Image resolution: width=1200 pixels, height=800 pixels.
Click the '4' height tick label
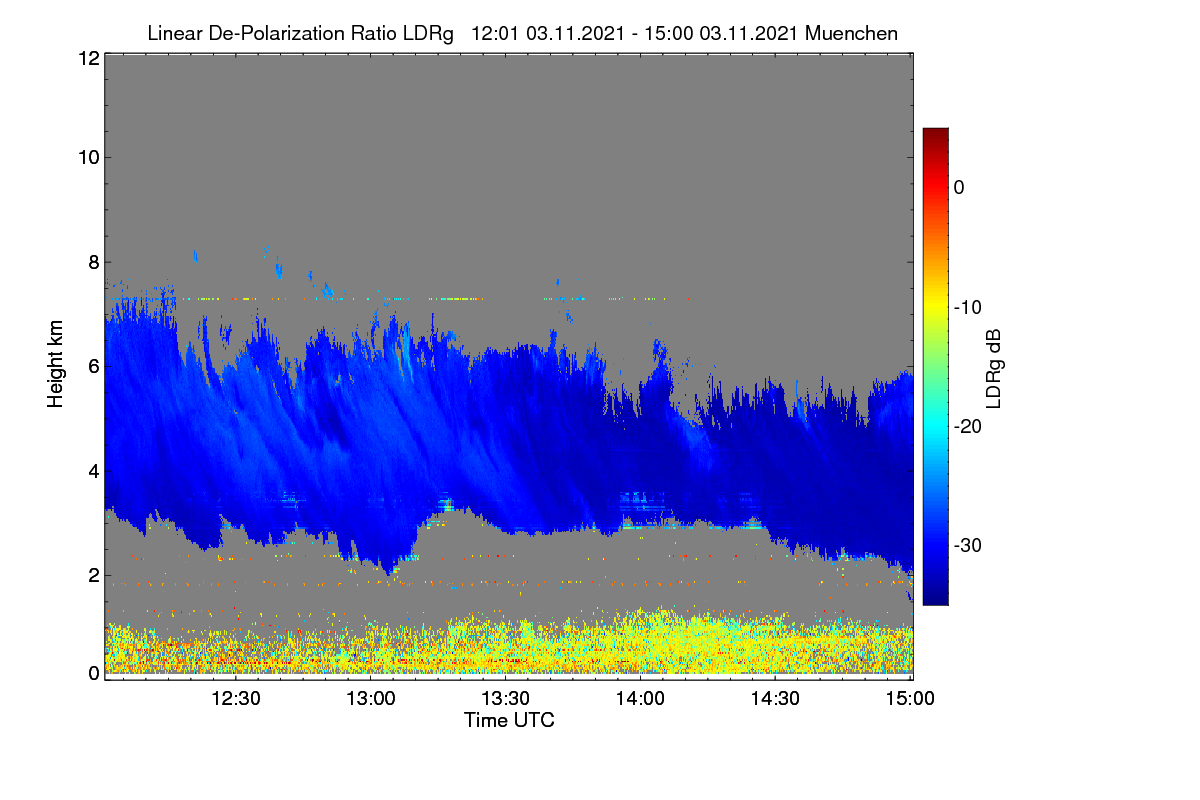[92, 470]
